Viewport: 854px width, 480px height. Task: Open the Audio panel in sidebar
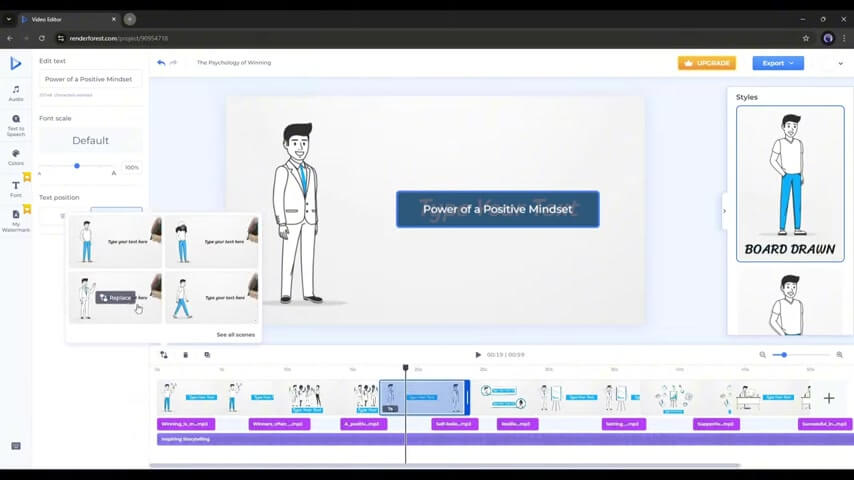click(x=16, y=92)
